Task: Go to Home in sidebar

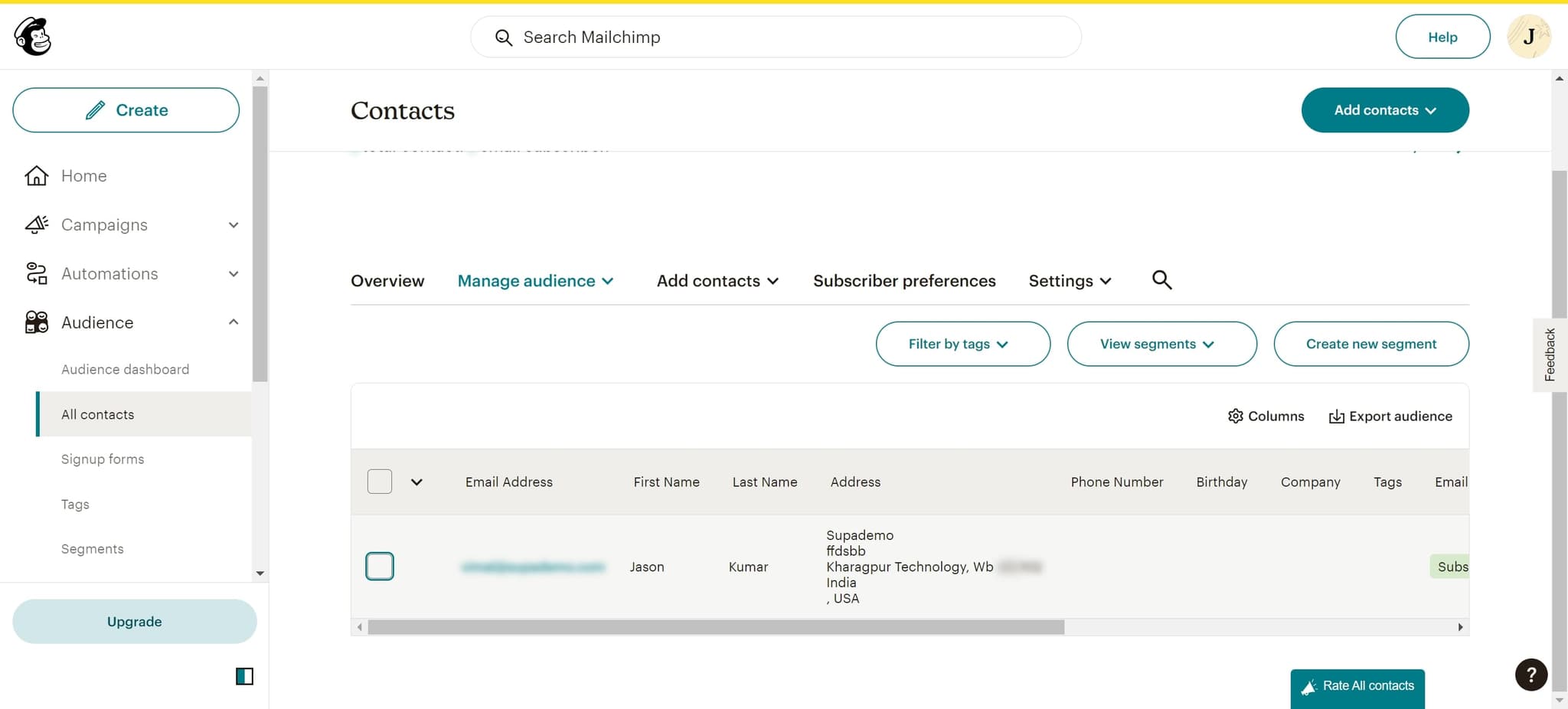Action: pos(83,176)
